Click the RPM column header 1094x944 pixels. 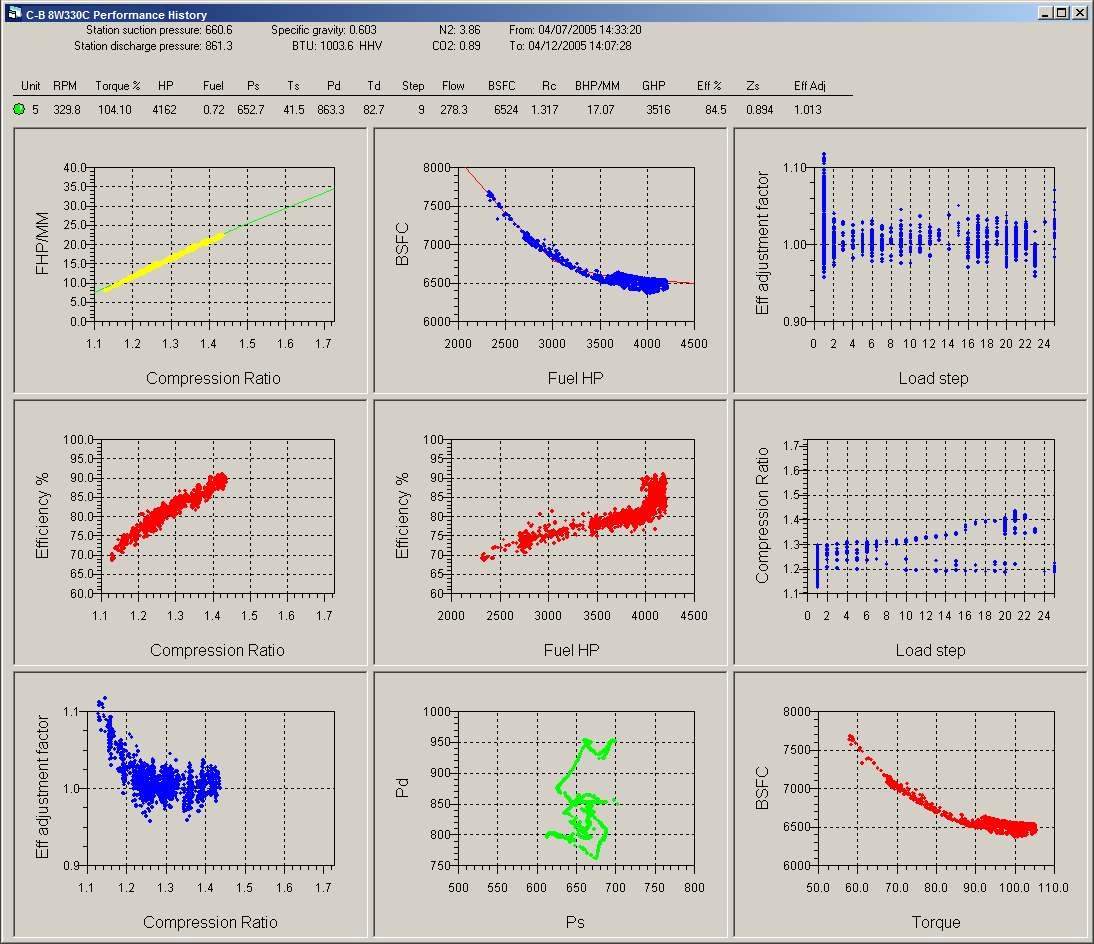64,86
